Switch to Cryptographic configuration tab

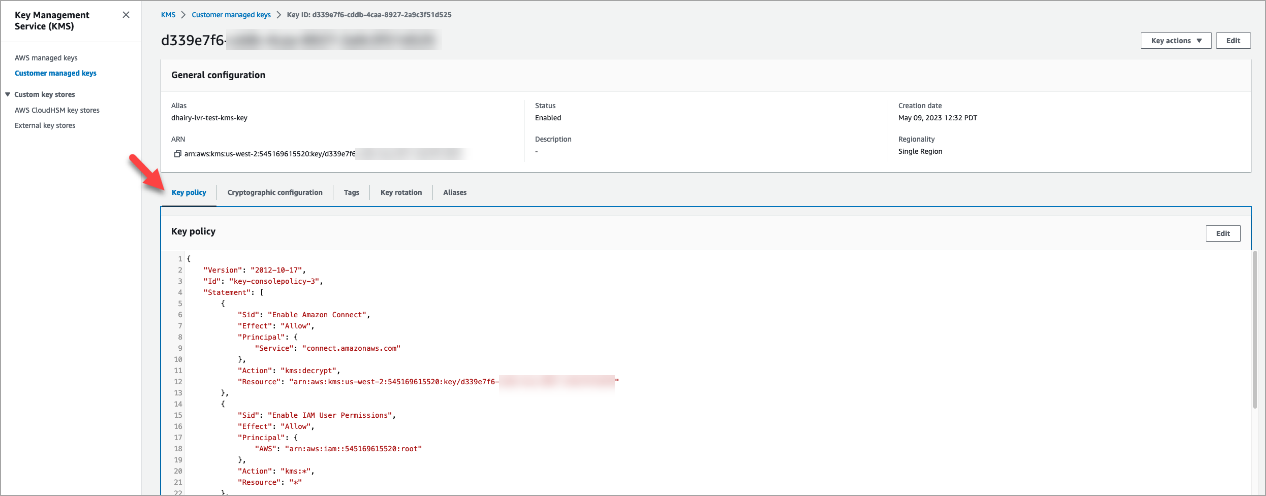coord(275,192)
